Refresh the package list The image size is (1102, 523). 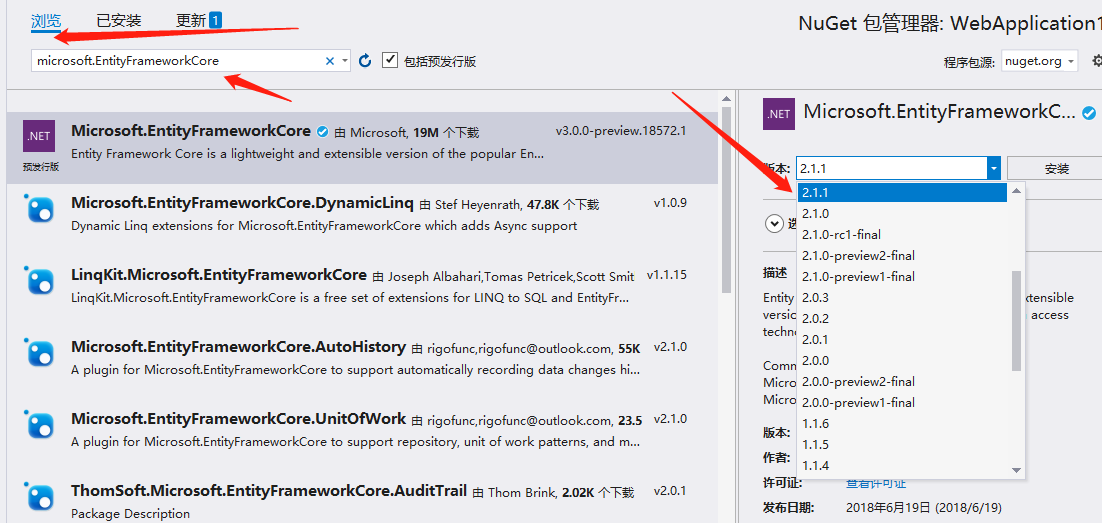click(365, 61)
